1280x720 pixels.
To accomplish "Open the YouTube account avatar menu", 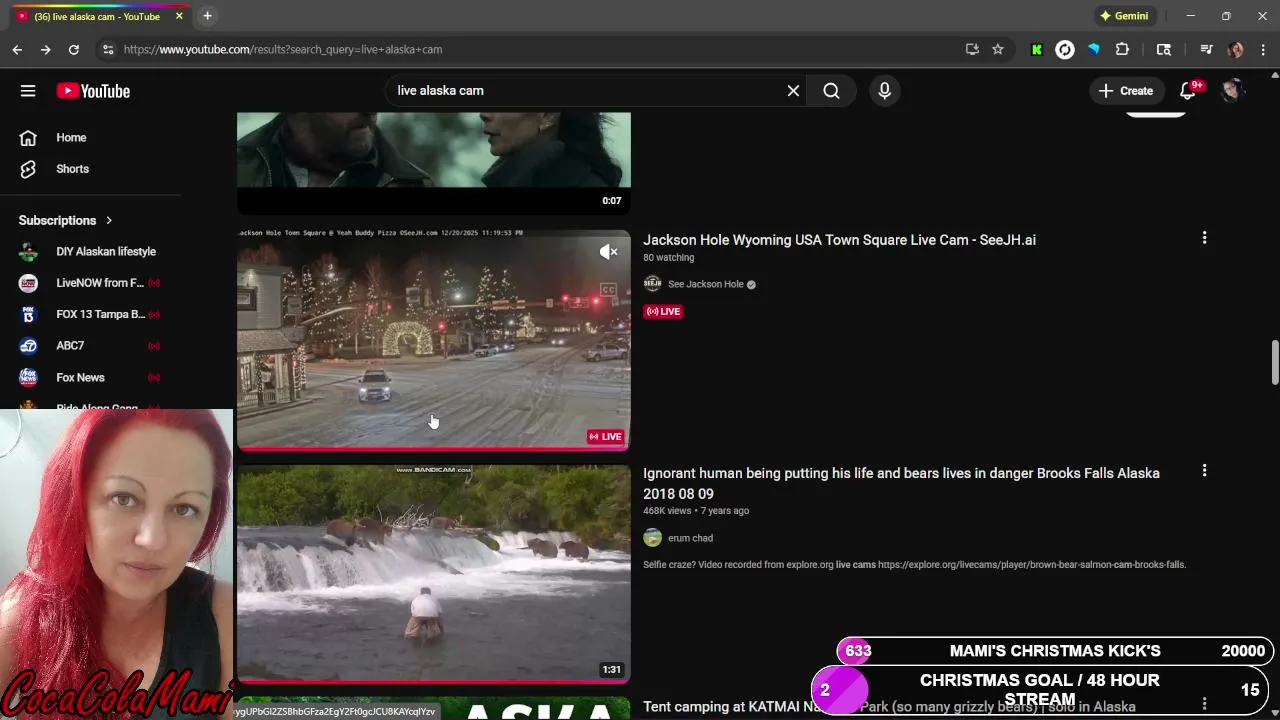I will point(1232,91).
